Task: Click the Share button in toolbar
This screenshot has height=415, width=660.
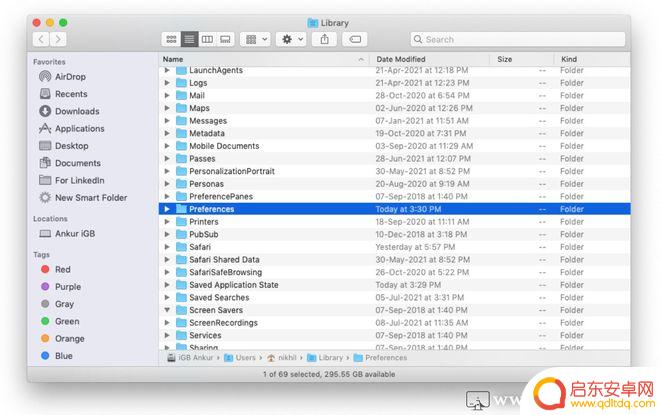Action: pos(325,40)
